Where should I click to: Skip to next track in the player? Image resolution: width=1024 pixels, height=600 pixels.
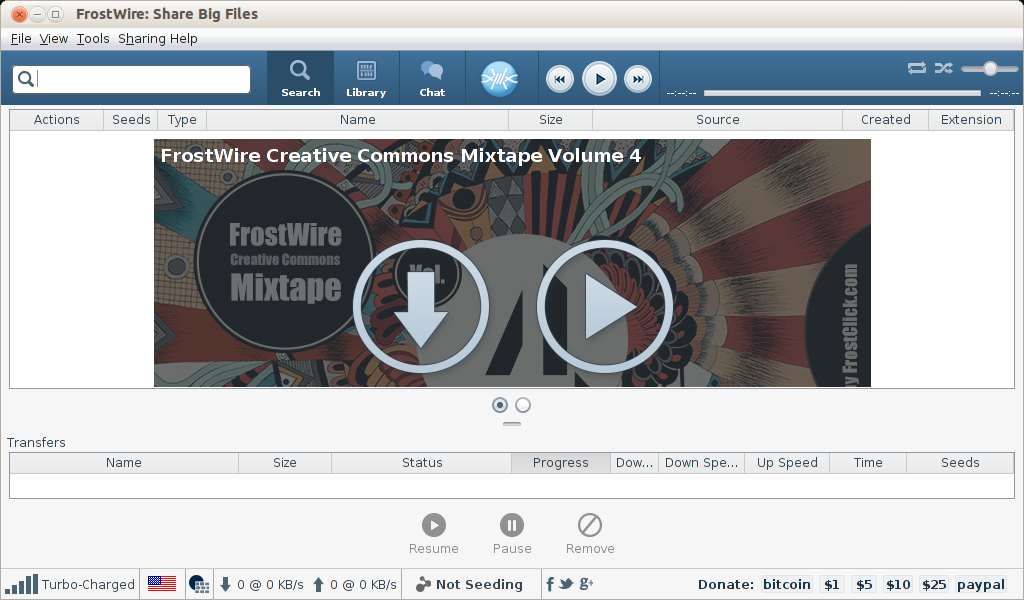(x=638, y=79)
